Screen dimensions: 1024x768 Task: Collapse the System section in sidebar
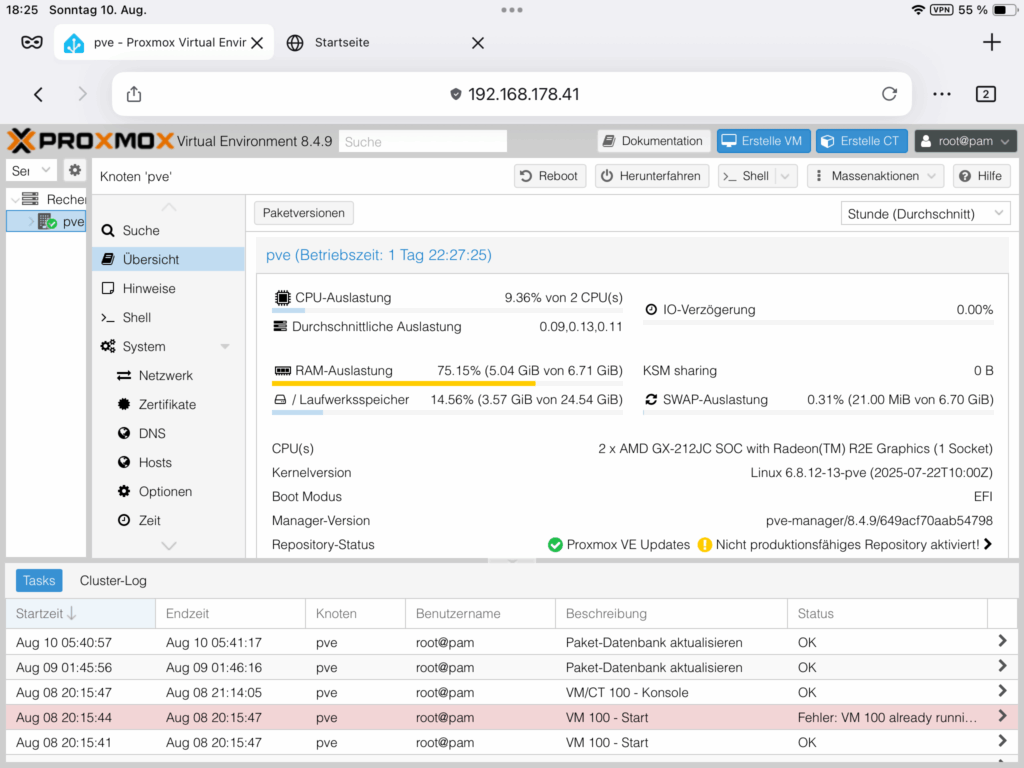[225, 347]
